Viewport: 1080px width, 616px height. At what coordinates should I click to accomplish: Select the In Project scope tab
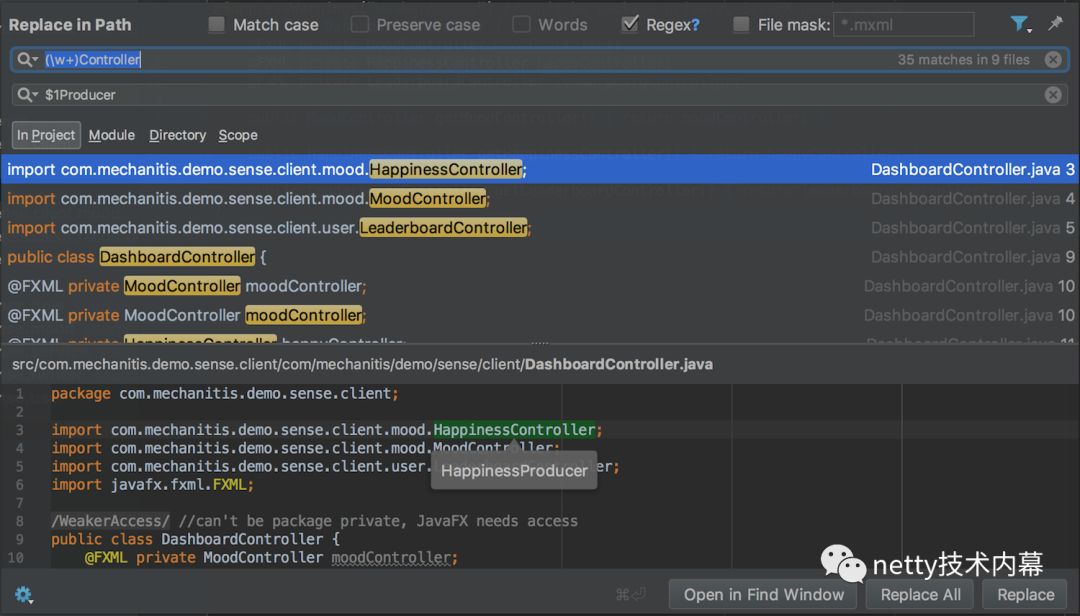46,135
